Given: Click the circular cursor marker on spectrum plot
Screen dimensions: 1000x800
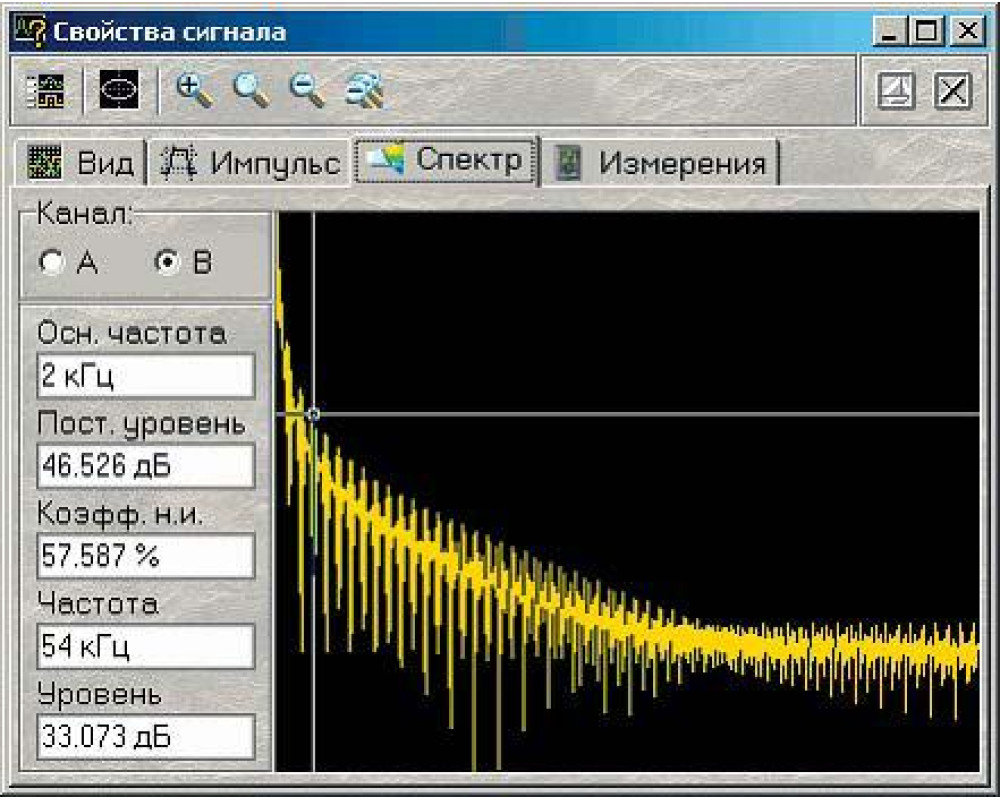Looking at the screenshot, I should click(x=313, y=414).
